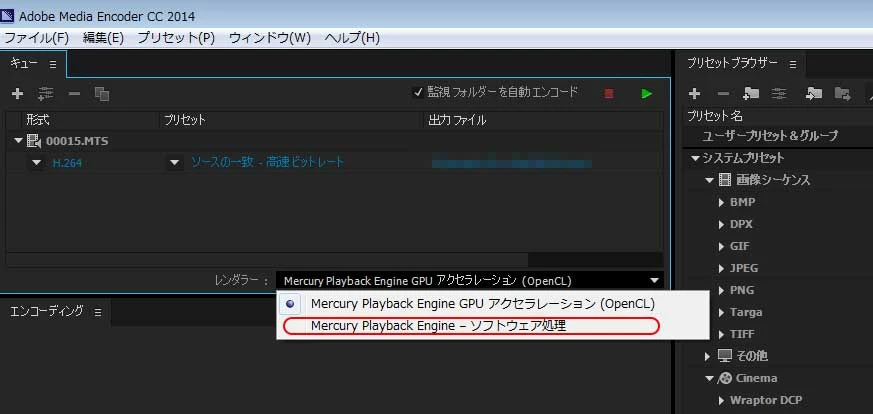Click the import presets folder icon
Image resolution: width=873 pixels, height=414 pixels.
point(814,94)
